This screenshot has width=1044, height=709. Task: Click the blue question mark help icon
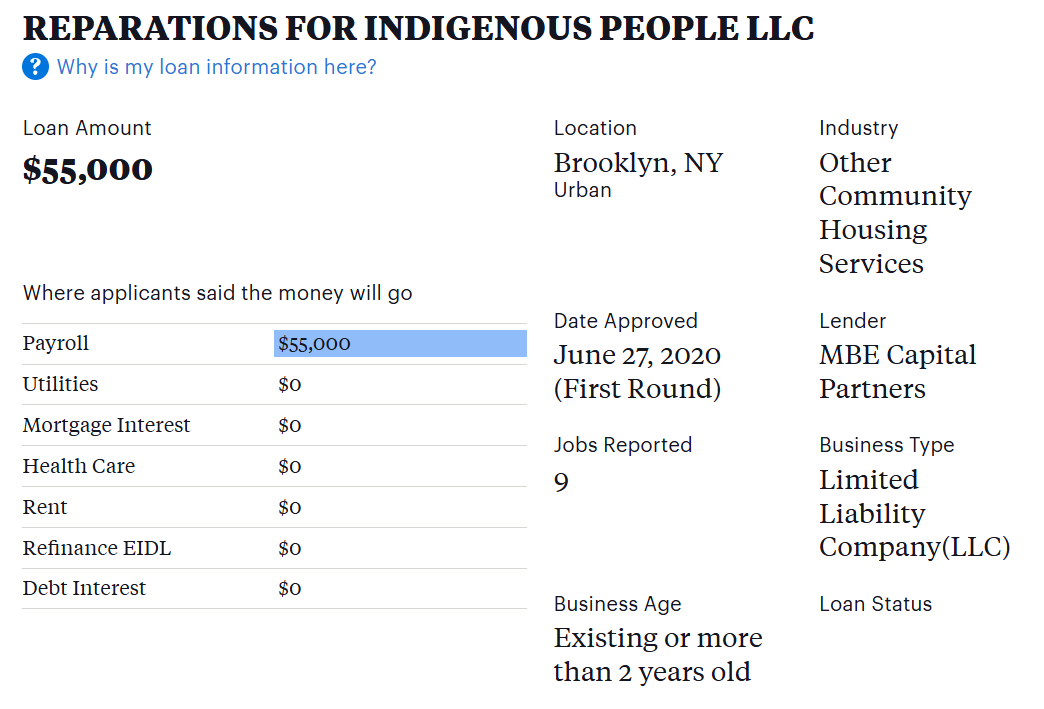coord(35,67)
